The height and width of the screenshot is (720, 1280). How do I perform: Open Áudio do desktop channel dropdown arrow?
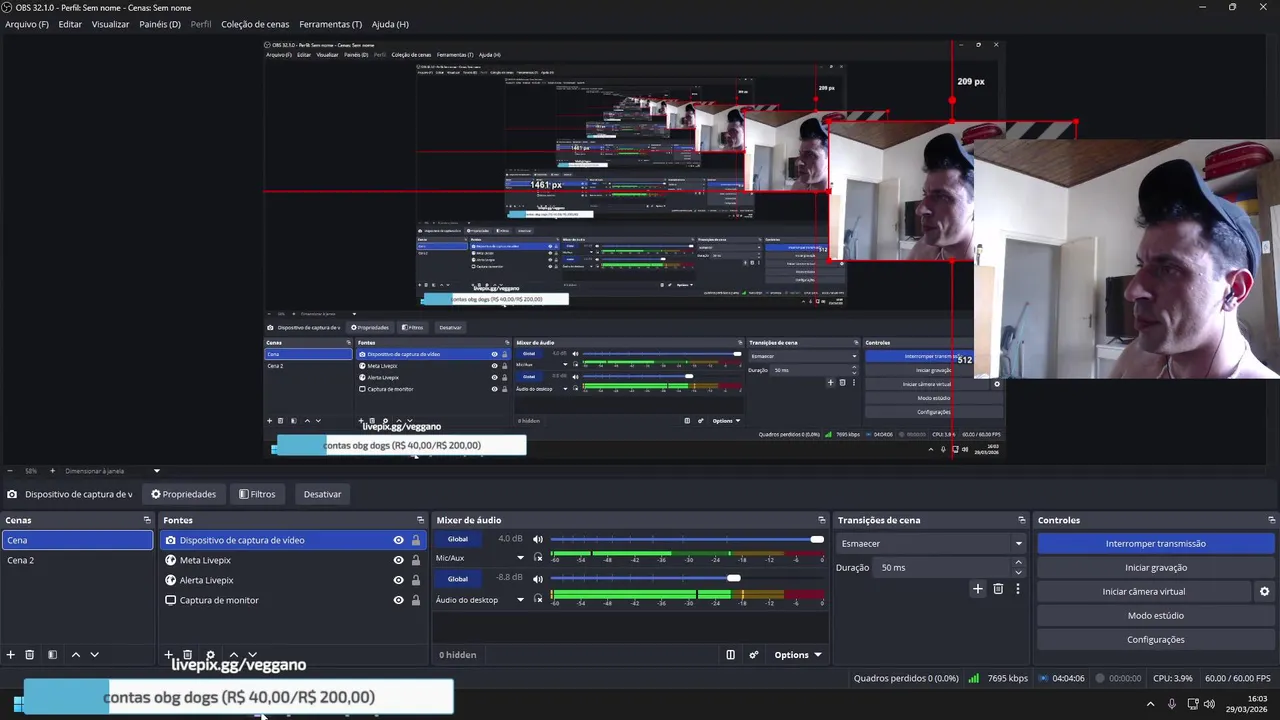(x=520, y=600)
